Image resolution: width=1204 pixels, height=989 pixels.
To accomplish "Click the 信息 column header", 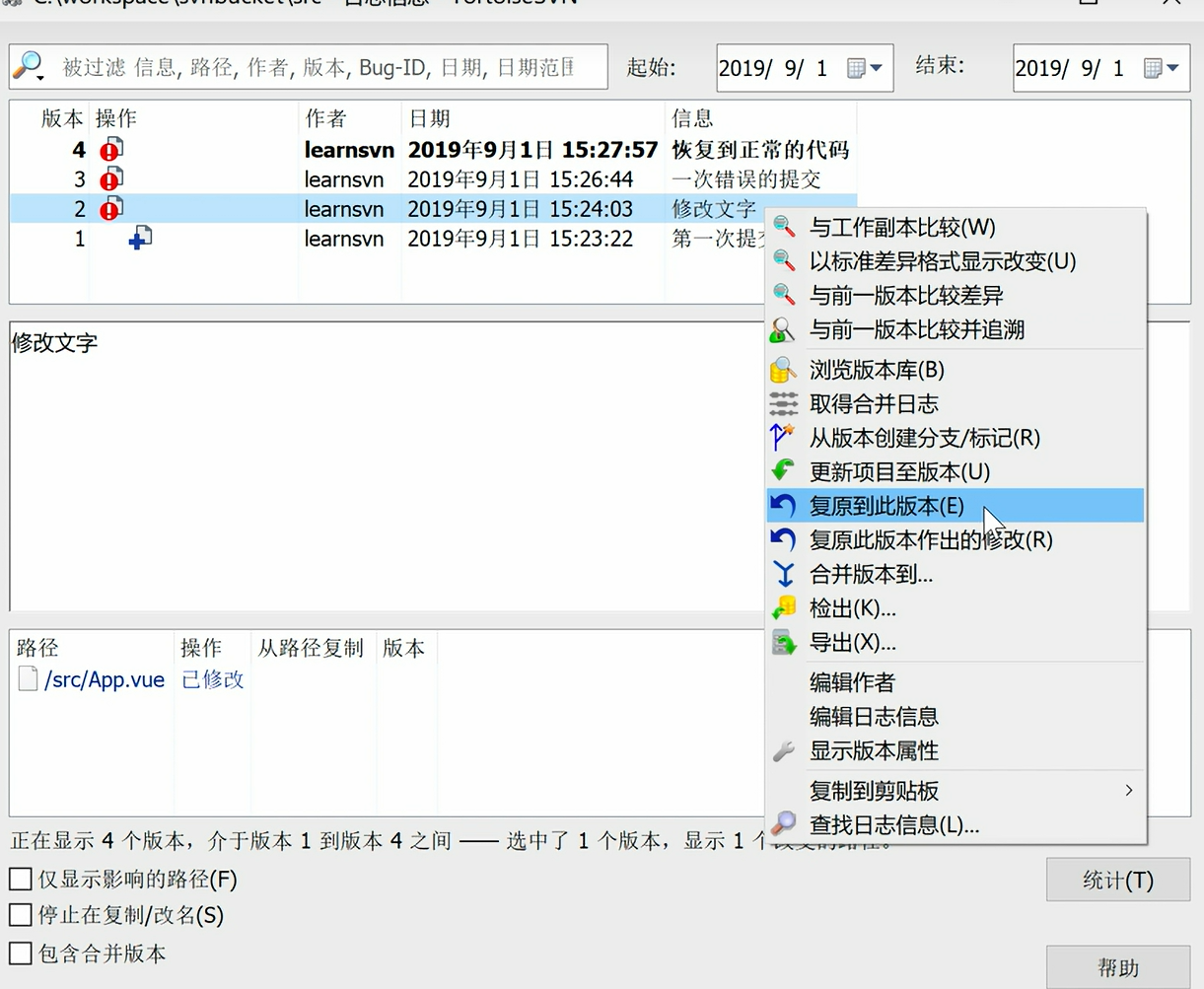I will click(x=760, y=118).
